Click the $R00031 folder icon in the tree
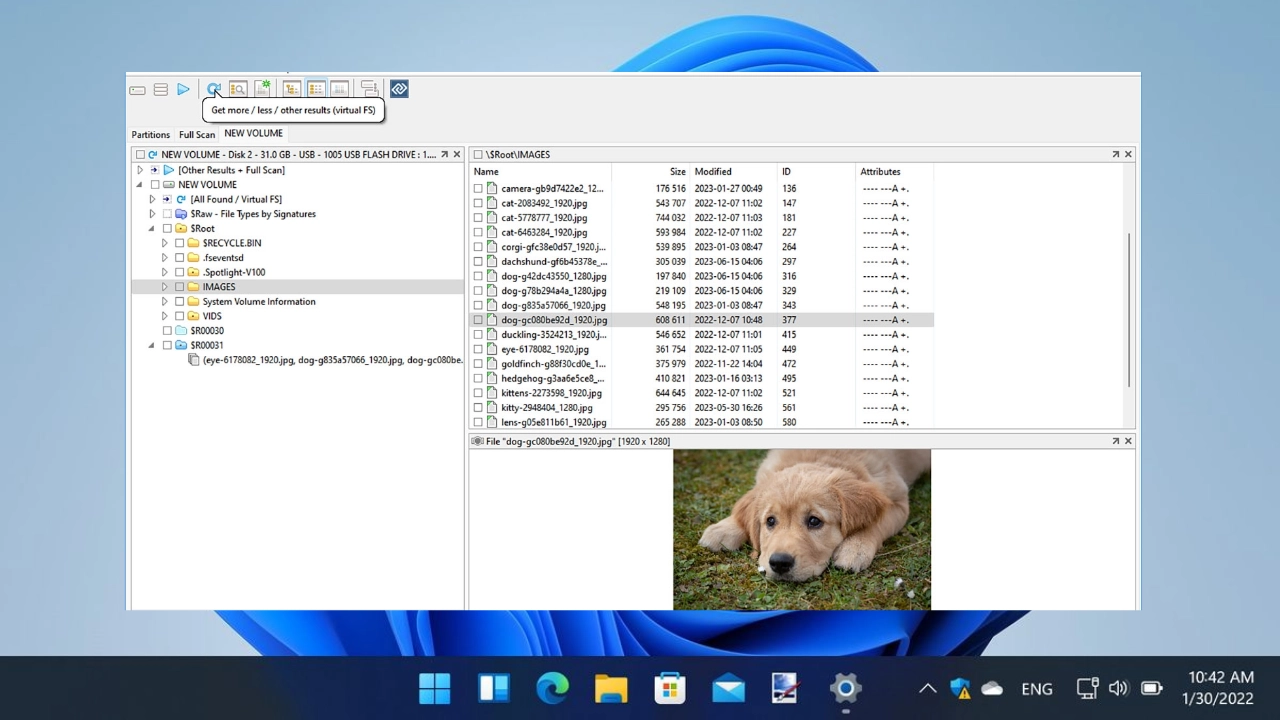This screenshot has width=1280, height=720. pos(181,345)
